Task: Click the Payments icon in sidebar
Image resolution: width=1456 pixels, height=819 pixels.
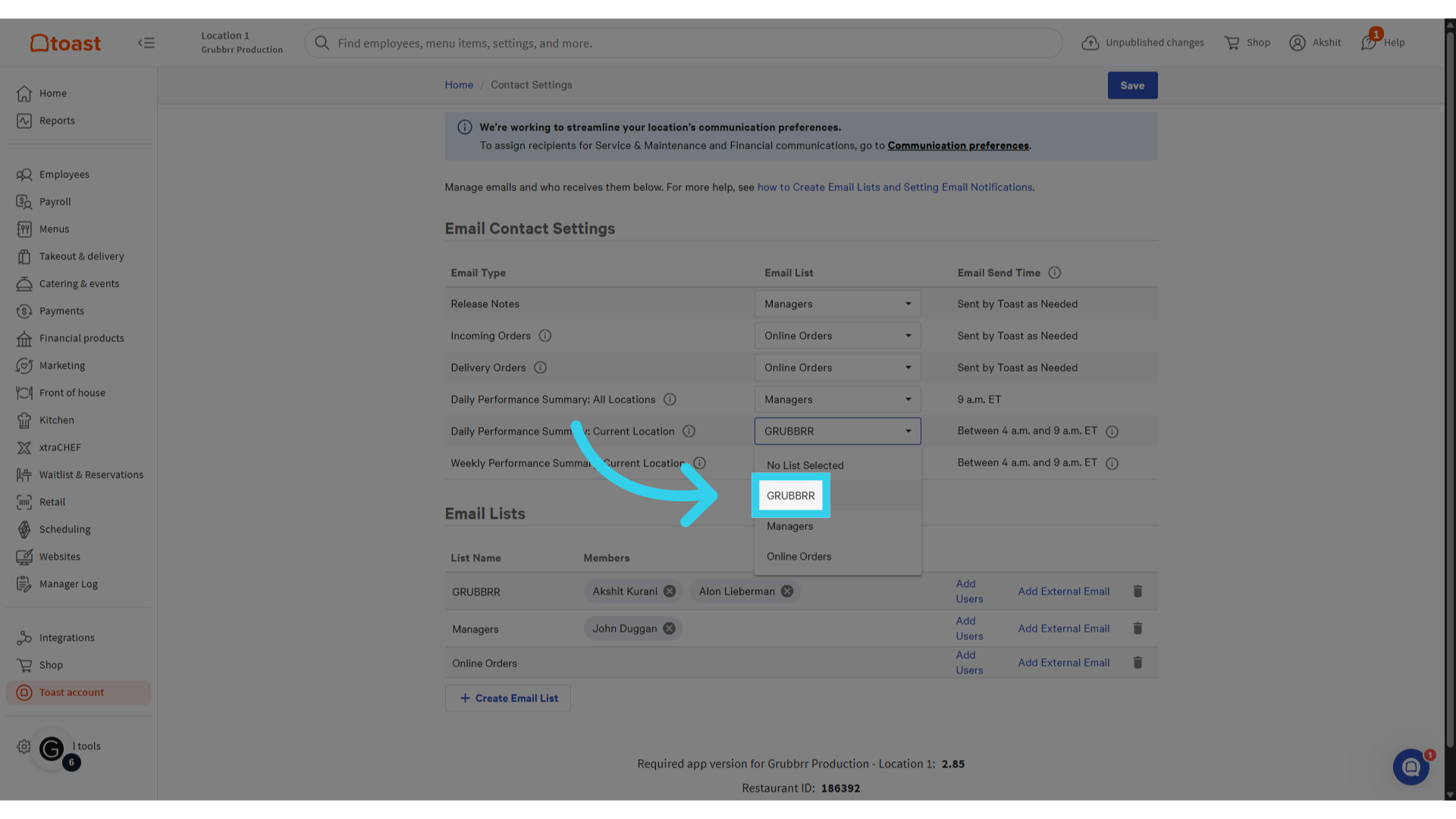Action: tap(24, 311)
